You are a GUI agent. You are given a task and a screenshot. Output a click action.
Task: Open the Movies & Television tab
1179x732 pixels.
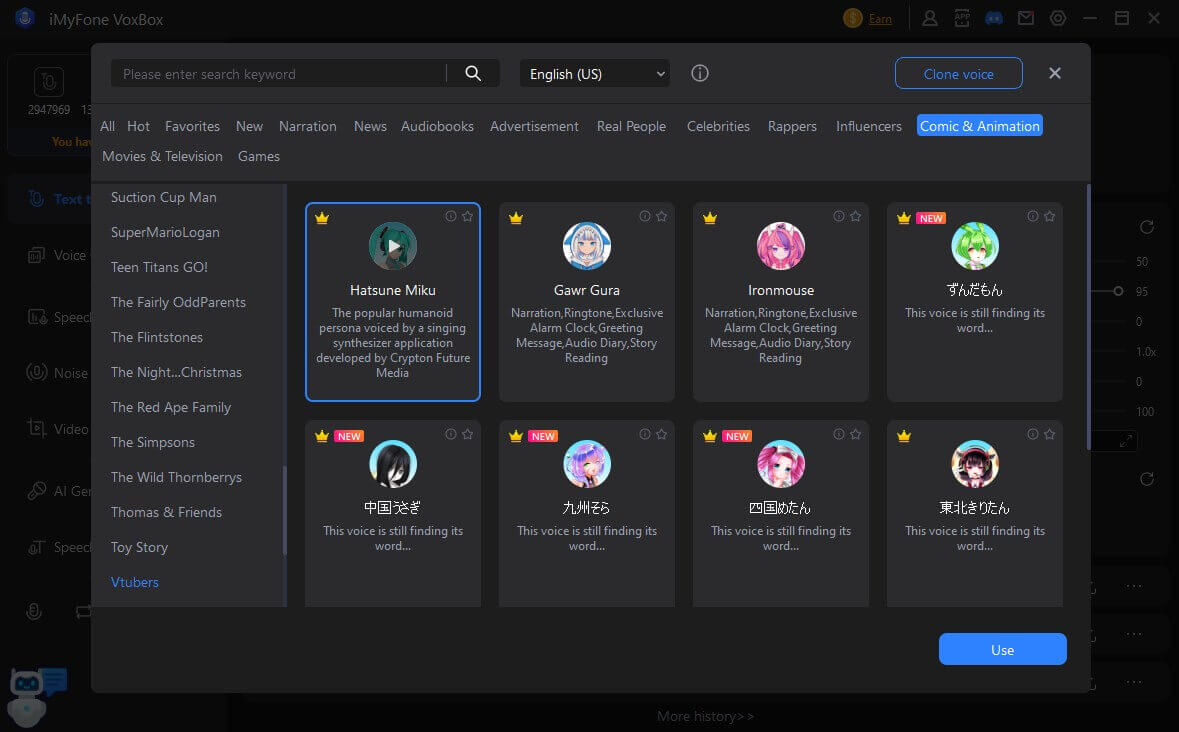tap(162, 156)
